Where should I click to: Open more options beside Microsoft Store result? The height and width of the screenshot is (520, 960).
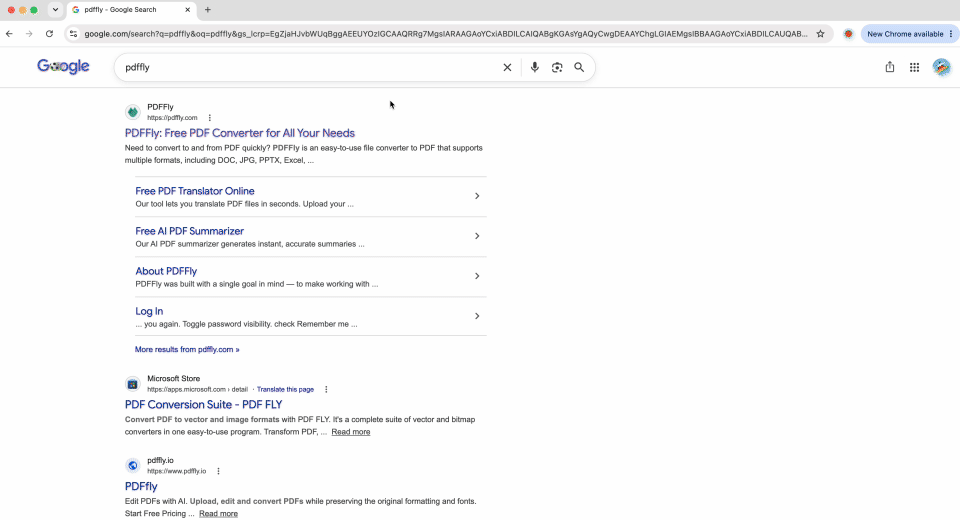click(x=326, y=390)
